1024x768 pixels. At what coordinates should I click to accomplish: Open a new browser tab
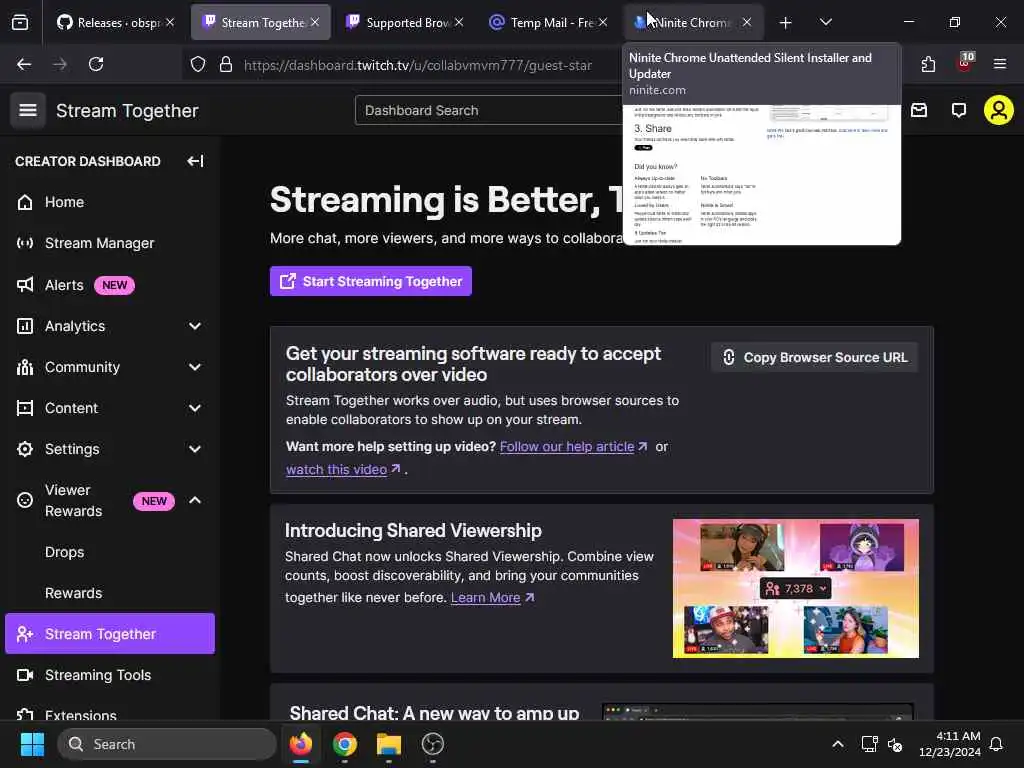point(786,23)
